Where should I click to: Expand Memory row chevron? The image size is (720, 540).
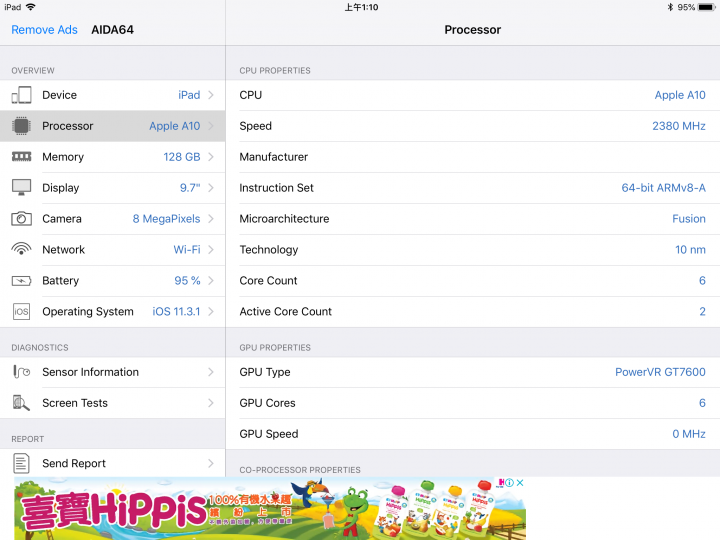point(211,157)
